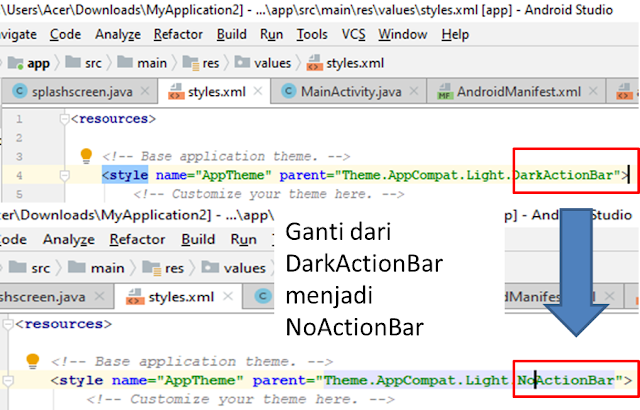Open the Build menu in DarkActionBar window
The height and width of the screenshot is (410, 640).
231,35
